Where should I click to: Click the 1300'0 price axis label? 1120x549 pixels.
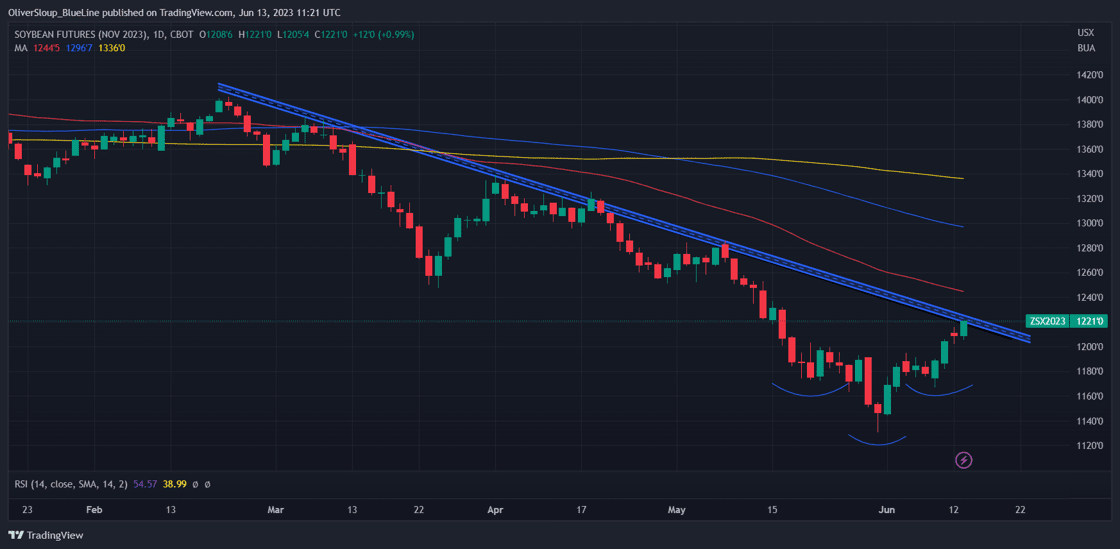coord(1090,223)
